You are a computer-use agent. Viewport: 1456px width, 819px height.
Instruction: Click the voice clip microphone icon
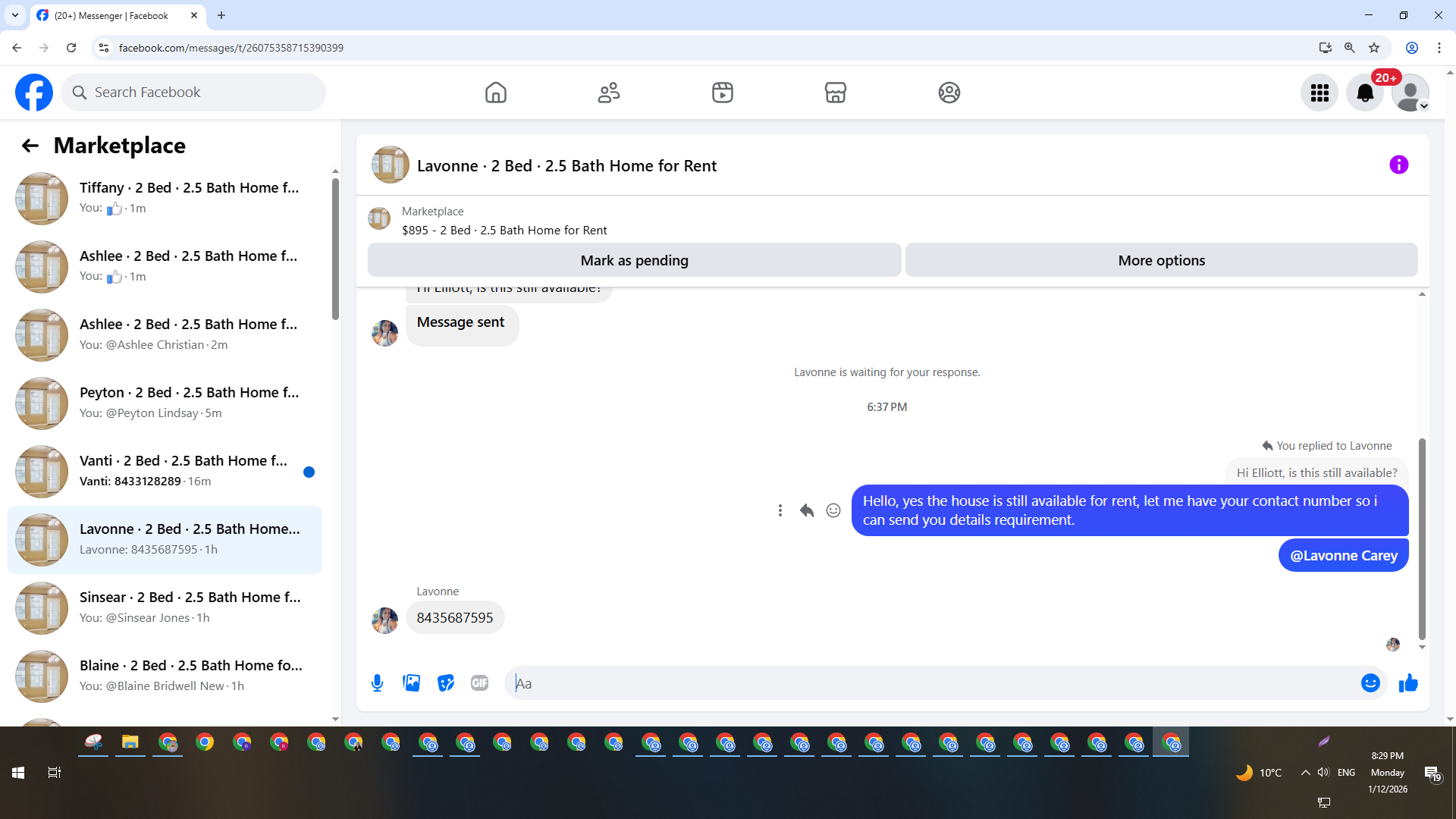point(377,683)
